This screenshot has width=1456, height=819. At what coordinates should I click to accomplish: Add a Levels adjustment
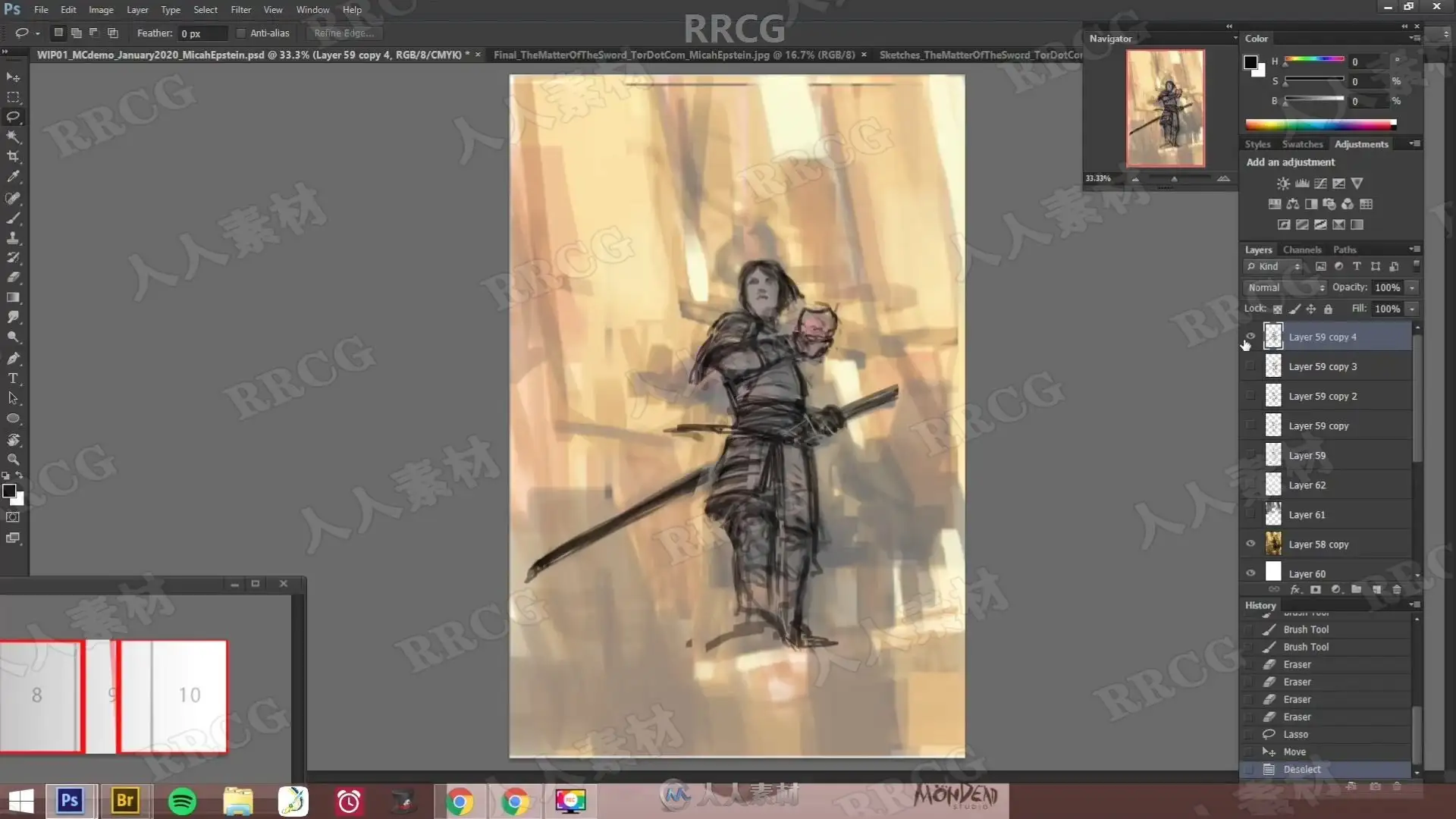click(x=1301, y=184)
